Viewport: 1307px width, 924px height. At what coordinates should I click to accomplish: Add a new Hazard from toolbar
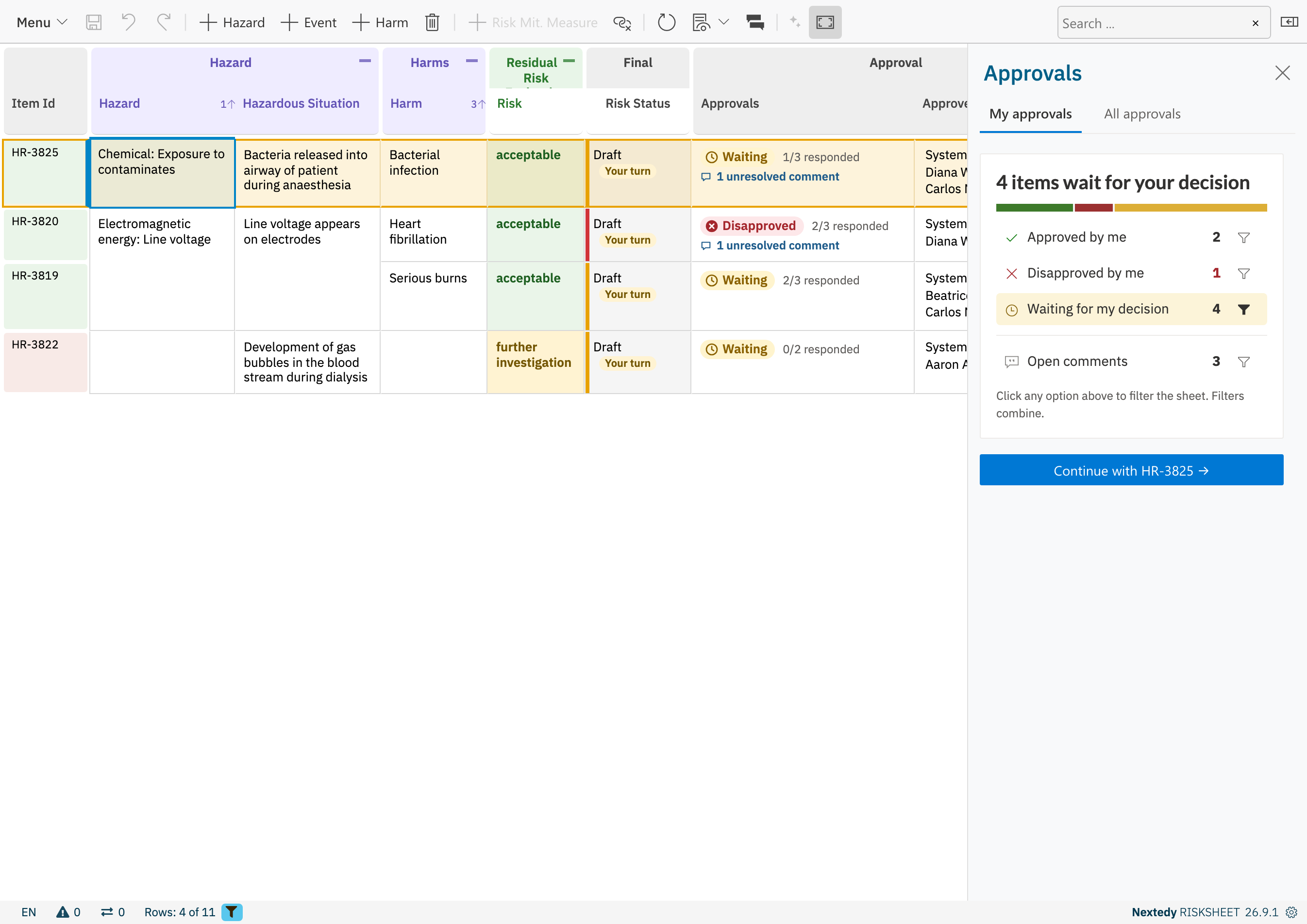232,23
